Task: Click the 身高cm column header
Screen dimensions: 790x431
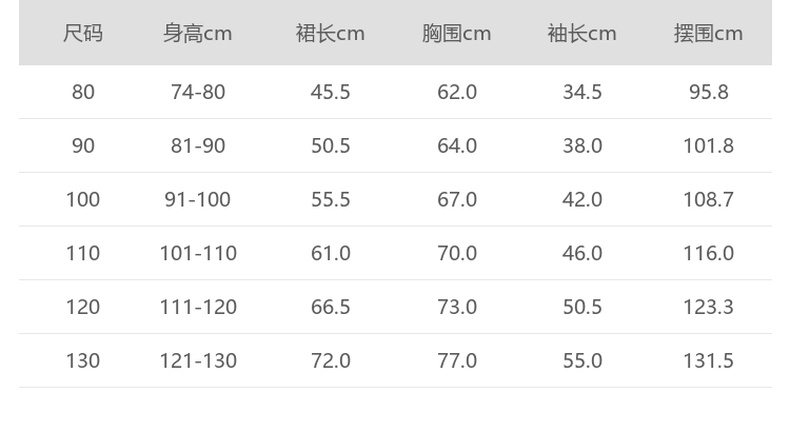Action: click(x=198, y=34)
